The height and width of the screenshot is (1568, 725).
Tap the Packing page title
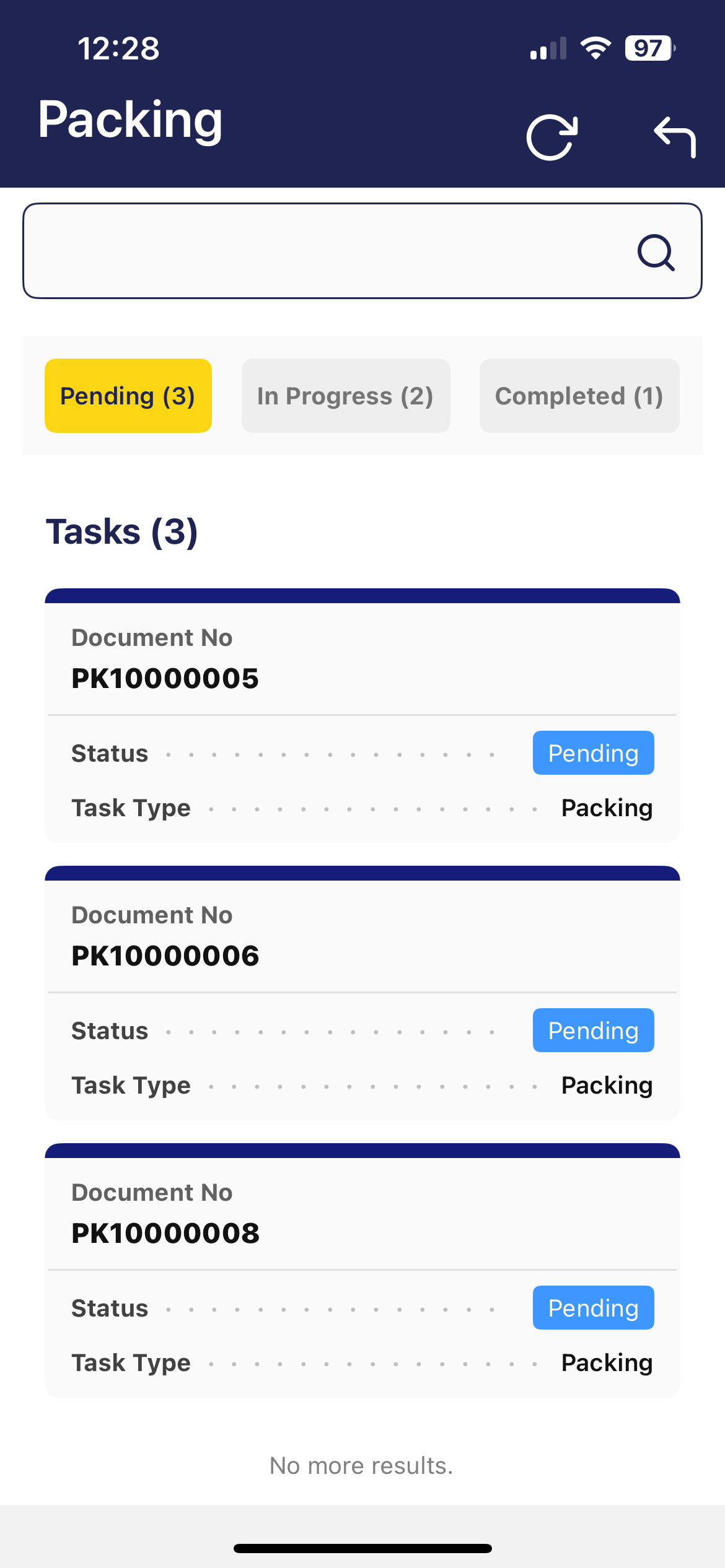pyautogui.click(x=130, y=120)
